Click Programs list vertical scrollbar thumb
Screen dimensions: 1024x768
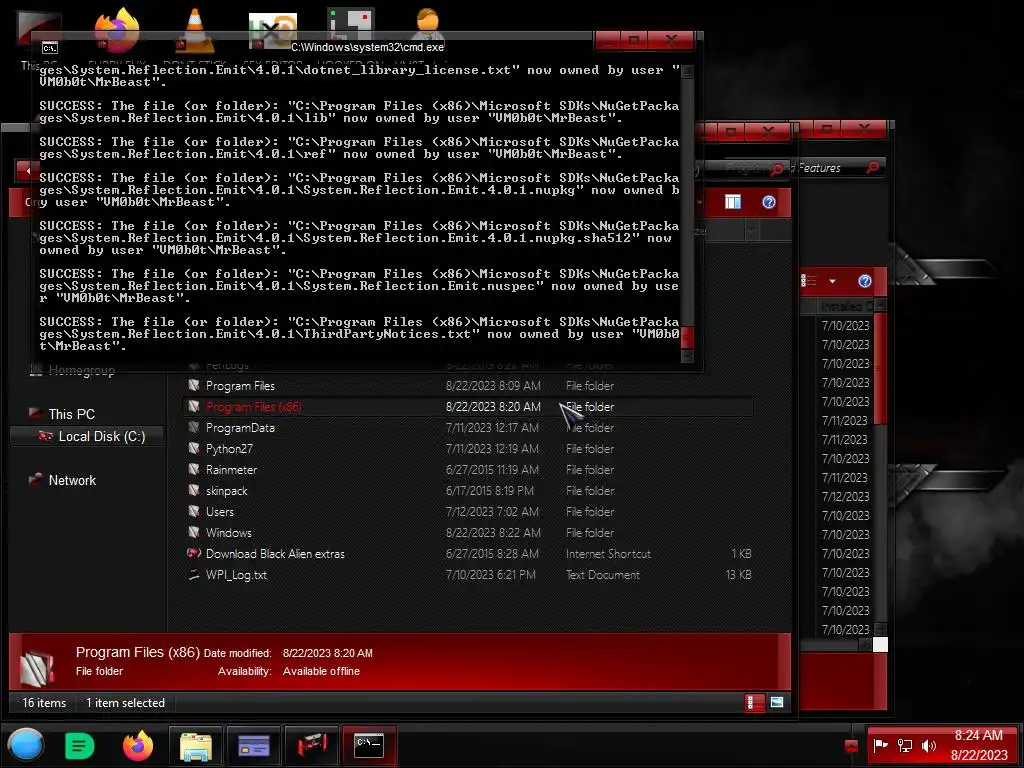[880, 369]
